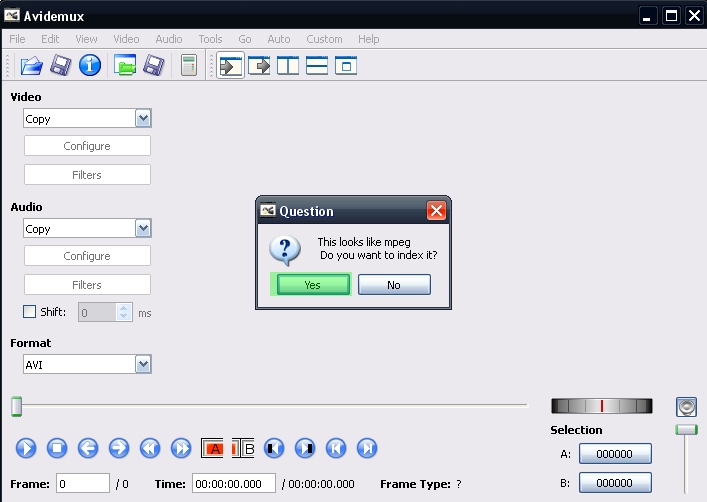Expand the Video codec Copy dropdown
Image resolution: width=707 pixels, height=502 pixels.
[143, 118]
